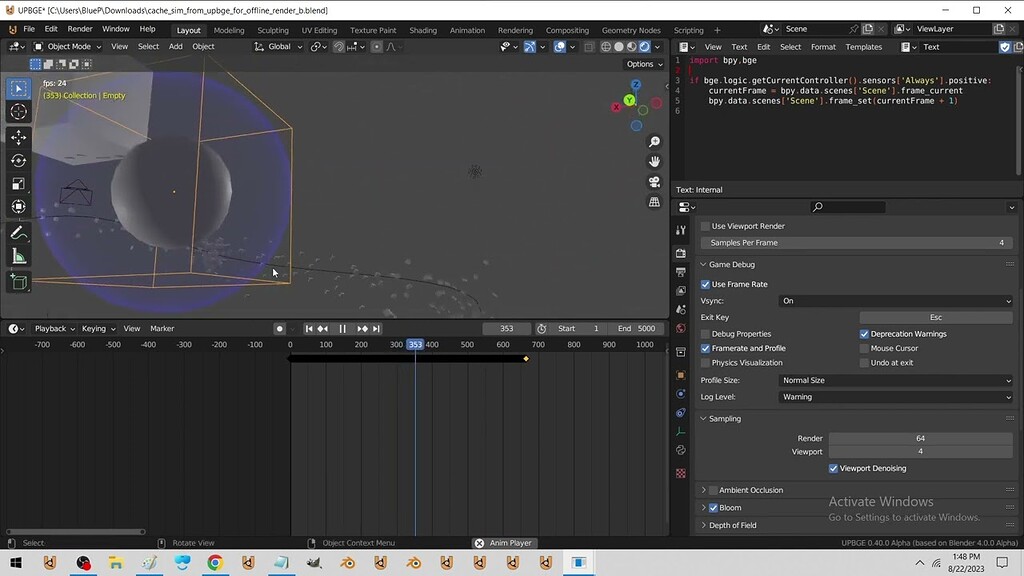Click the Esc exit key button
This screenshot has width=1024, height=576.
pyautogui.click(x=935, y=317)
